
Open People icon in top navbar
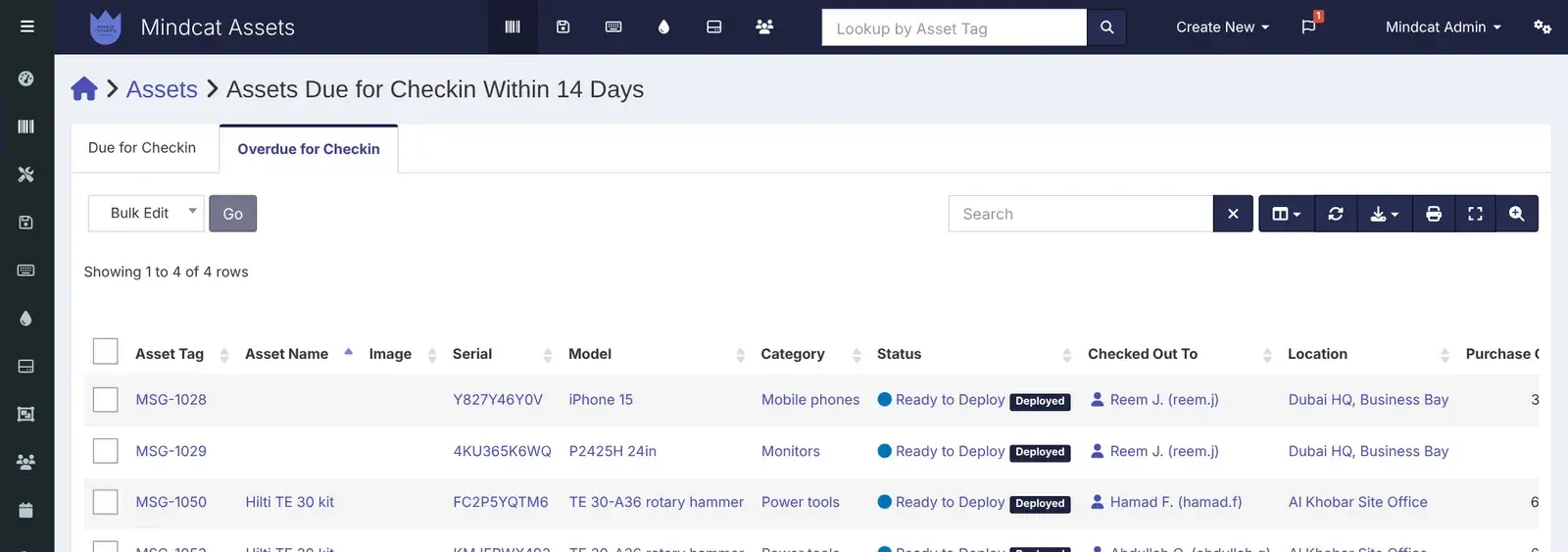(x=764, y=26)
